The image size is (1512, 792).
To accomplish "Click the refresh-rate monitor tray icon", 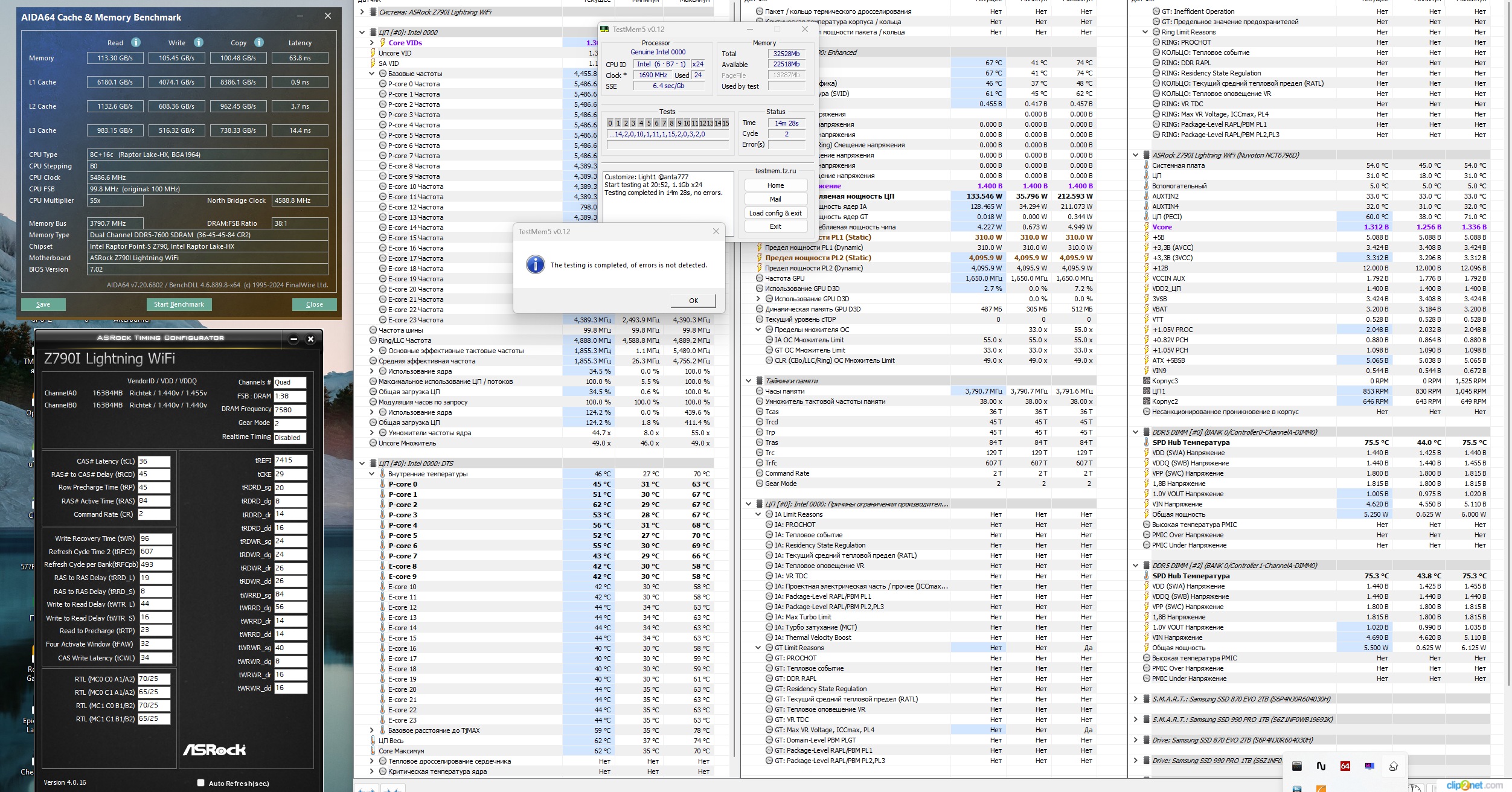I will pos(1369,766).
